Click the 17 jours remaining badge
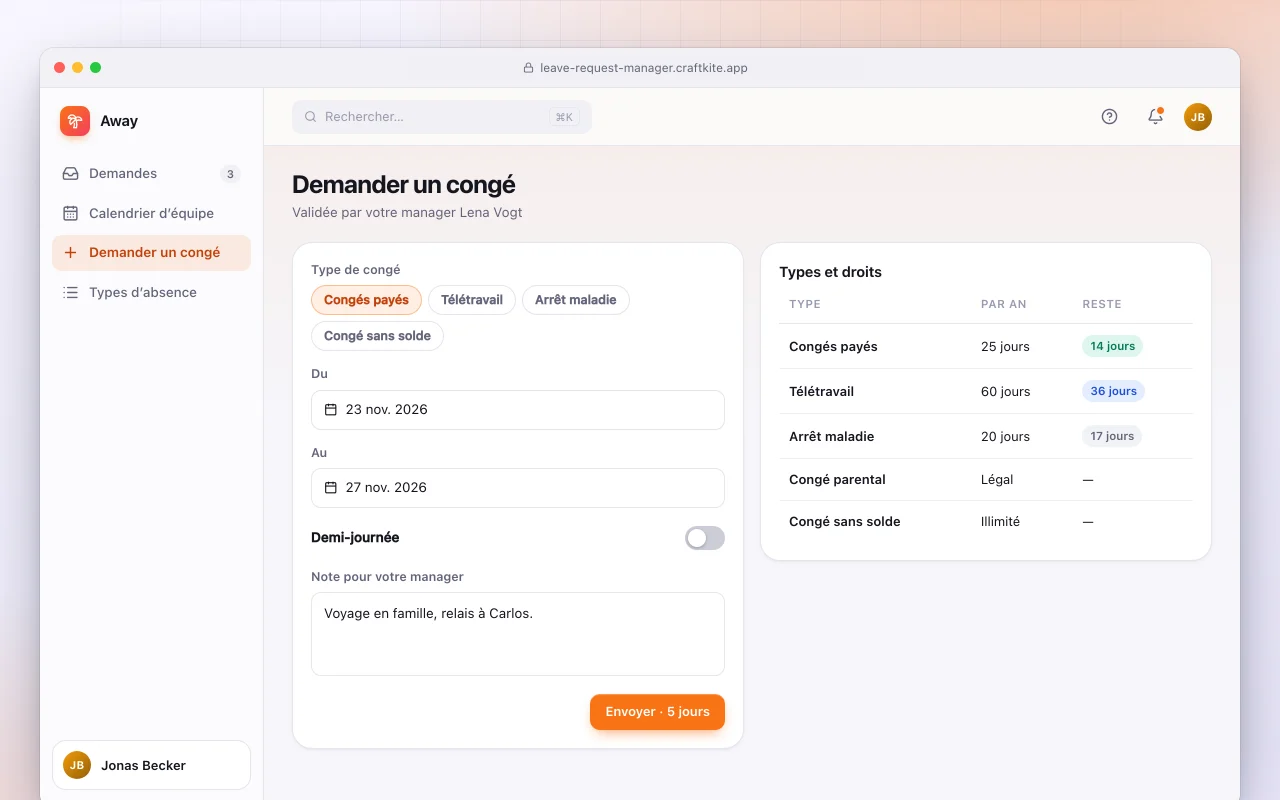1280x800 pixels. (1112, 436)
